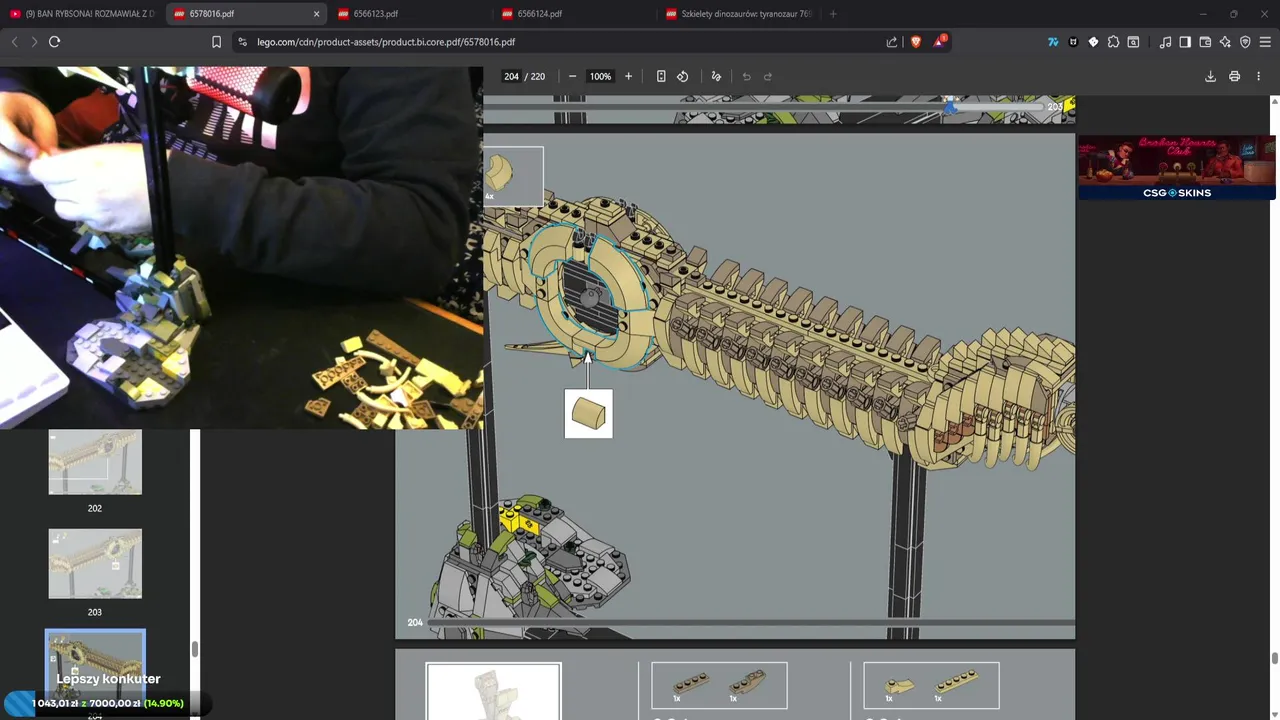Screen dimensions: 1280x720
Task: Zoom in the PDF with plus button
Action: (628, 76)
